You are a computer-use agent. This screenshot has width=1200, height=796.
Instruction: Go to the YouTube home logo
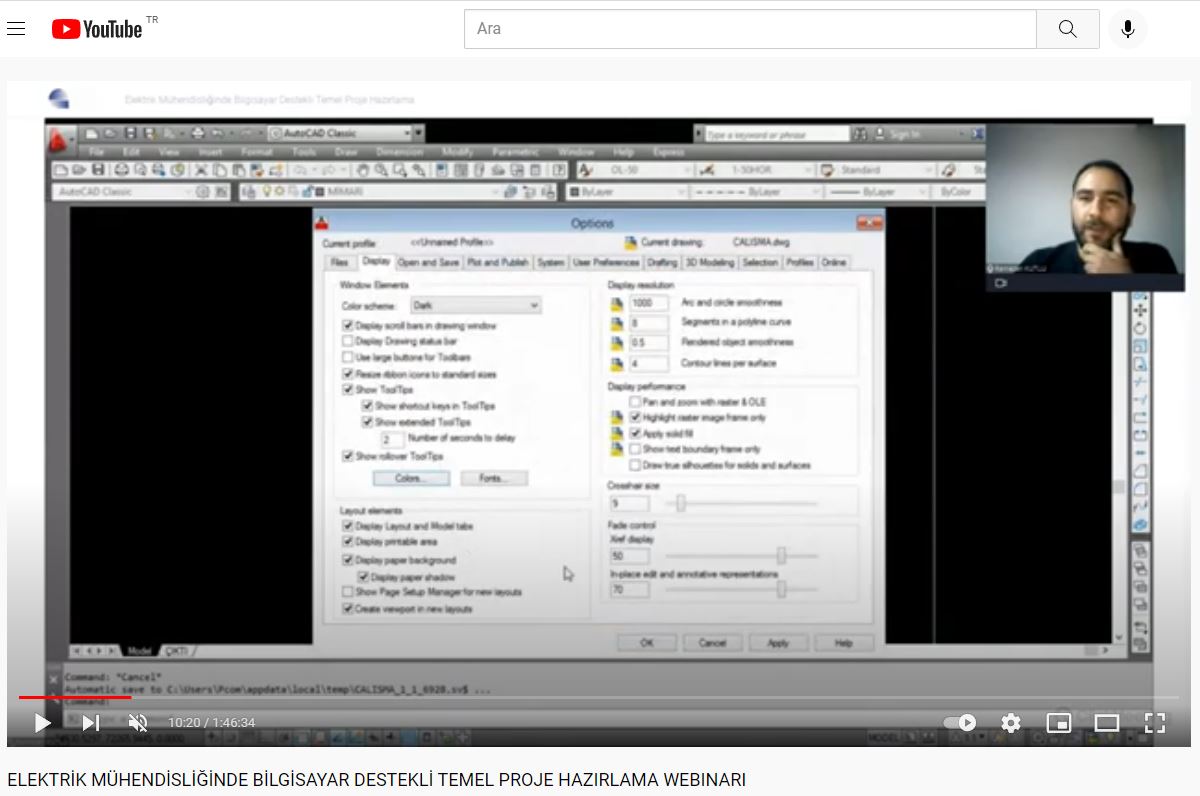click(x=97, y=29)
